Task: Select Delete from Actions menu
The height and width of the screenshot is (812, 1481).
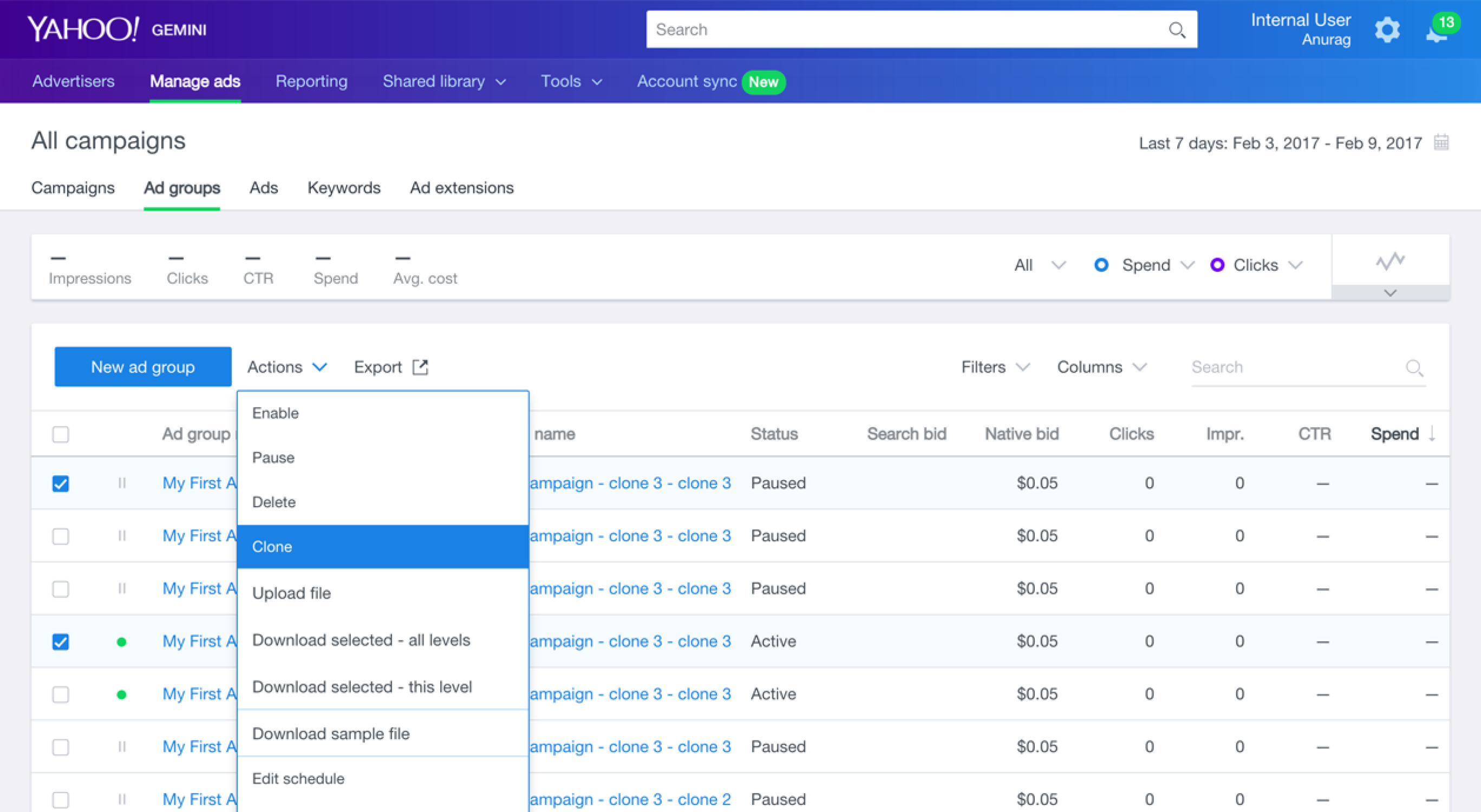Action: pyautogui.click(x=383, y=502)
